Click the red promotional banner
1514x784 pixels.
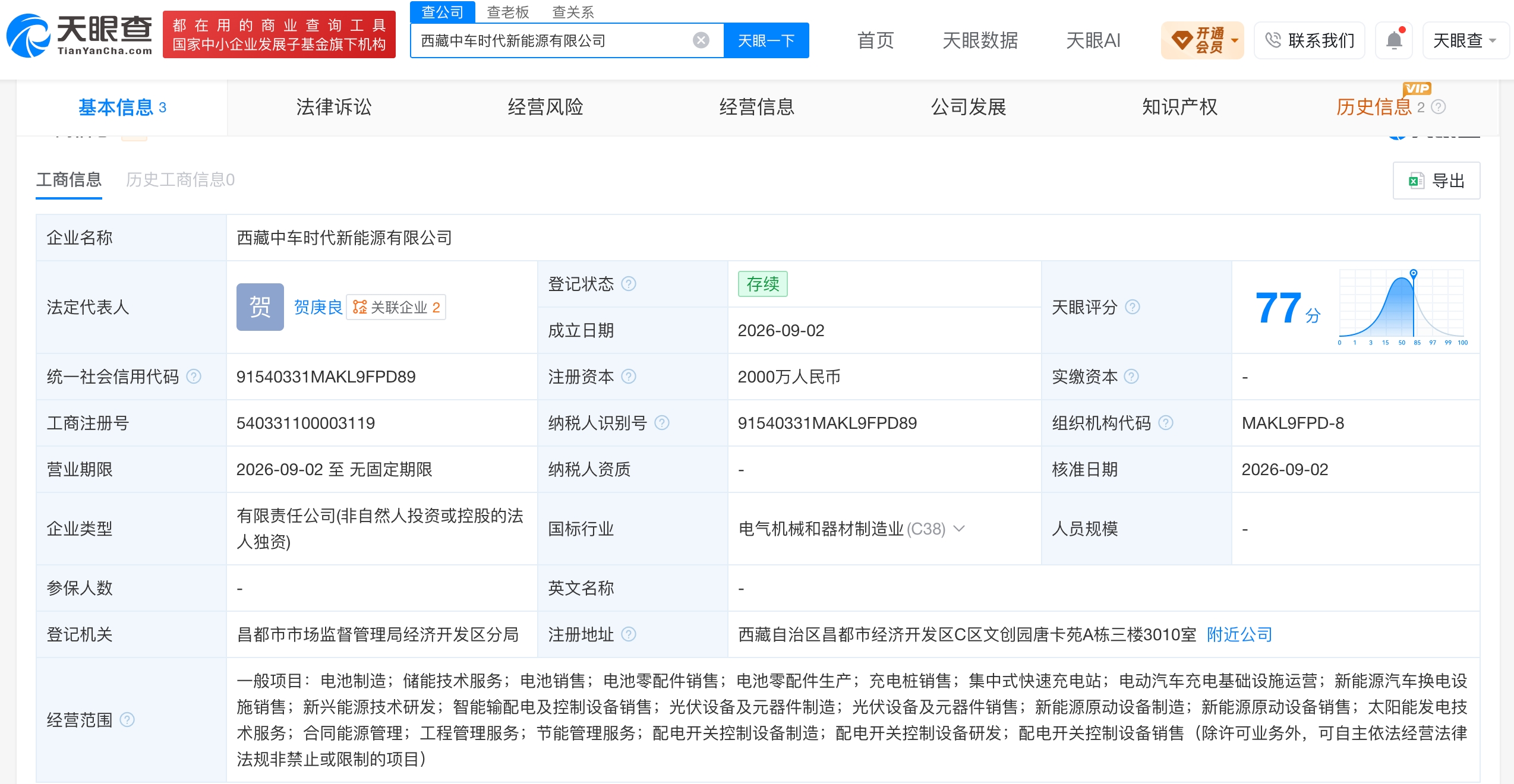pos(279,34)
